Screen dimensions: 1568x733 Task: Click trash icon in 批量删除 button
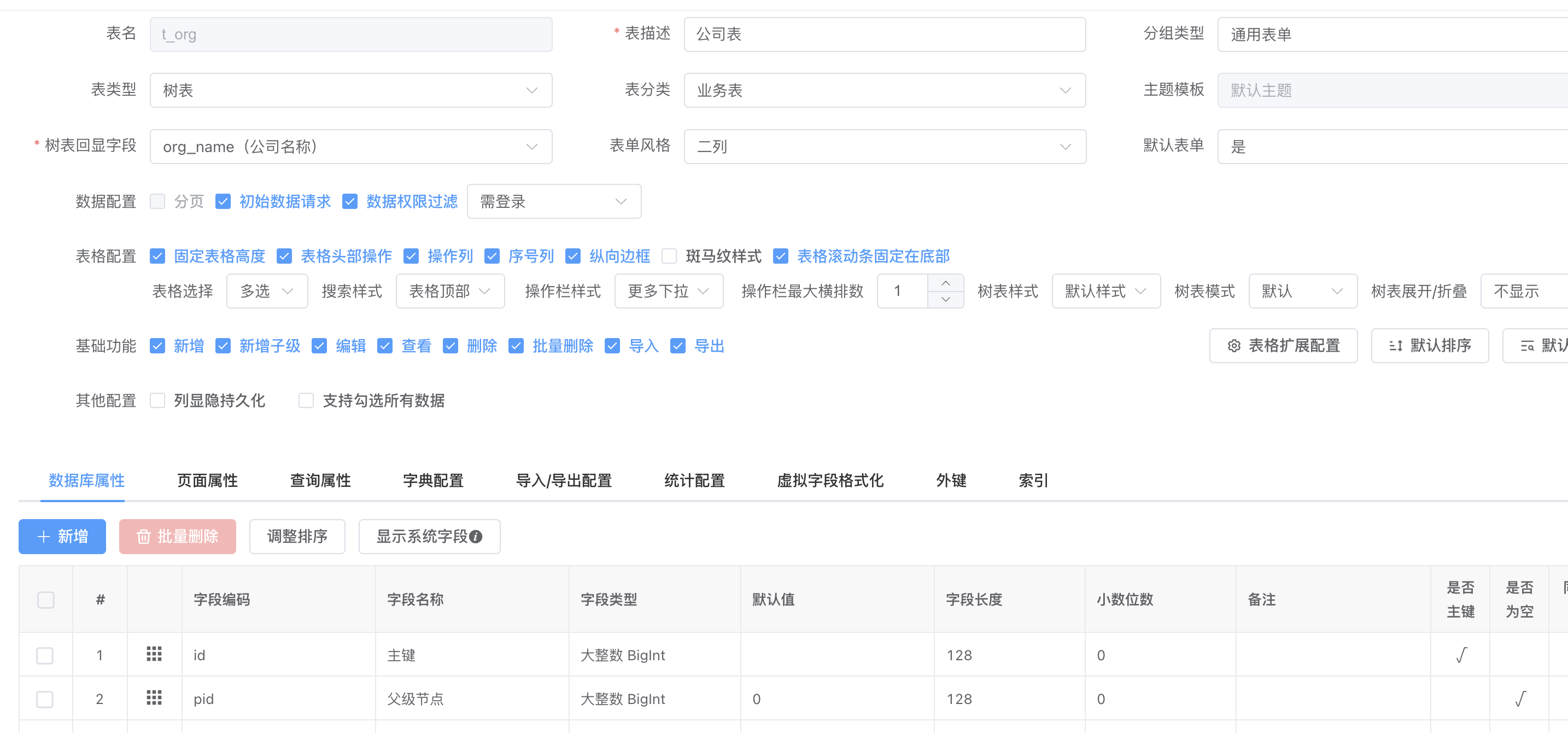(x=143, y=537)
